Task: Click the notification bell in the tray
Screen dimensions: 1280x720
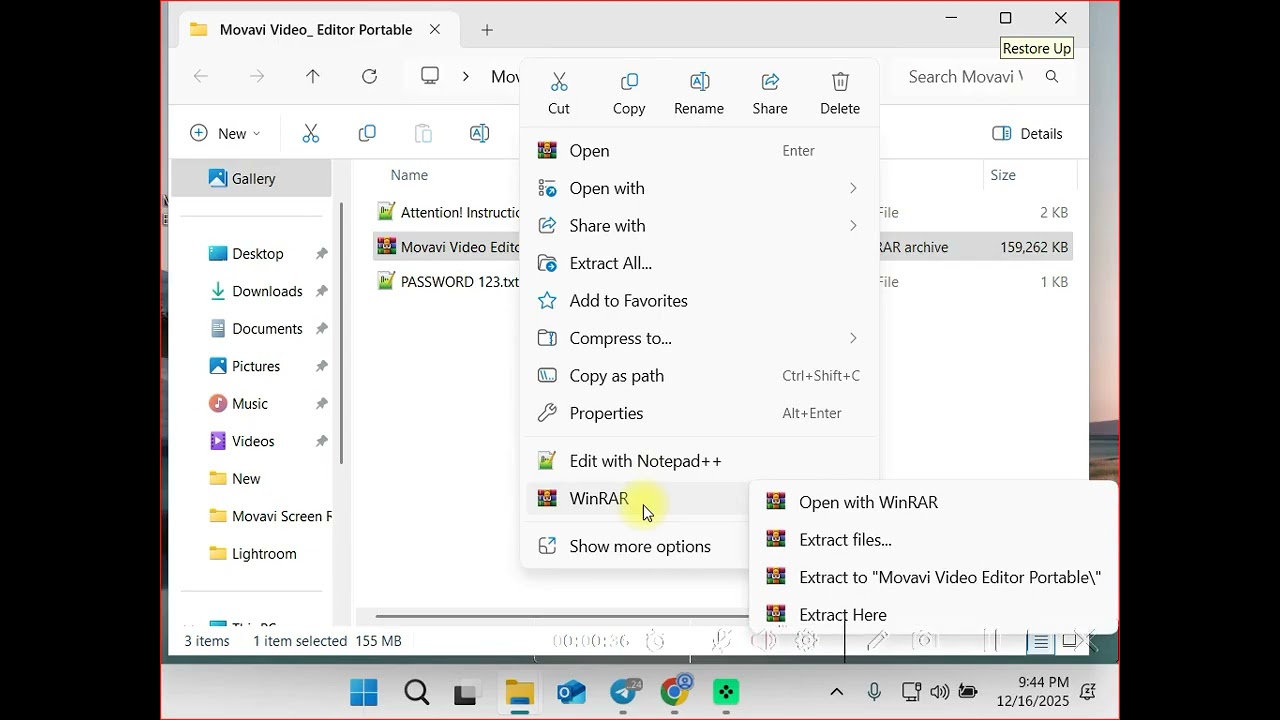Action: tap(1088, 691)
